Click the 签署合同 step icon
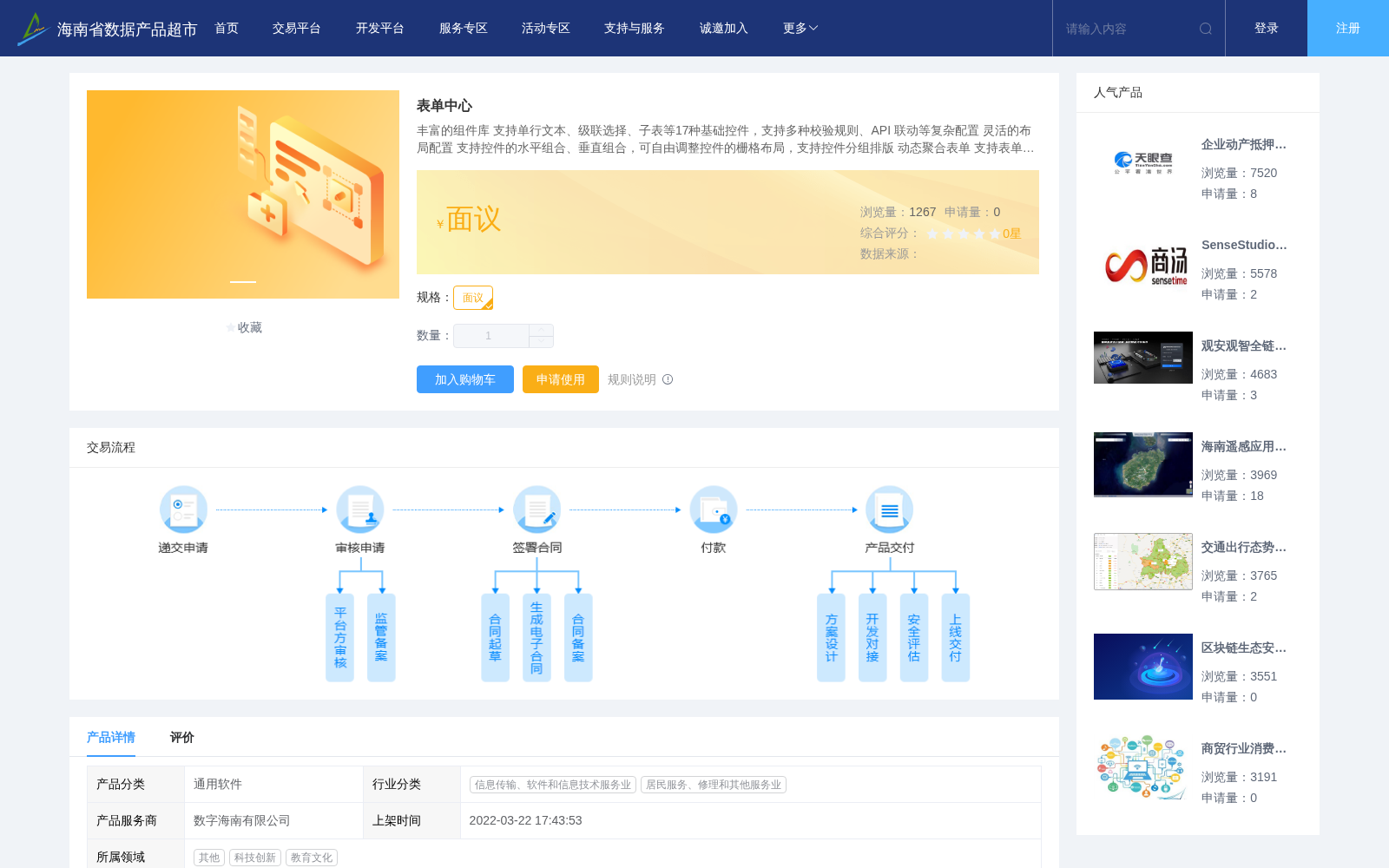Screen dimensions: 1389x868 tap(537, 510)
